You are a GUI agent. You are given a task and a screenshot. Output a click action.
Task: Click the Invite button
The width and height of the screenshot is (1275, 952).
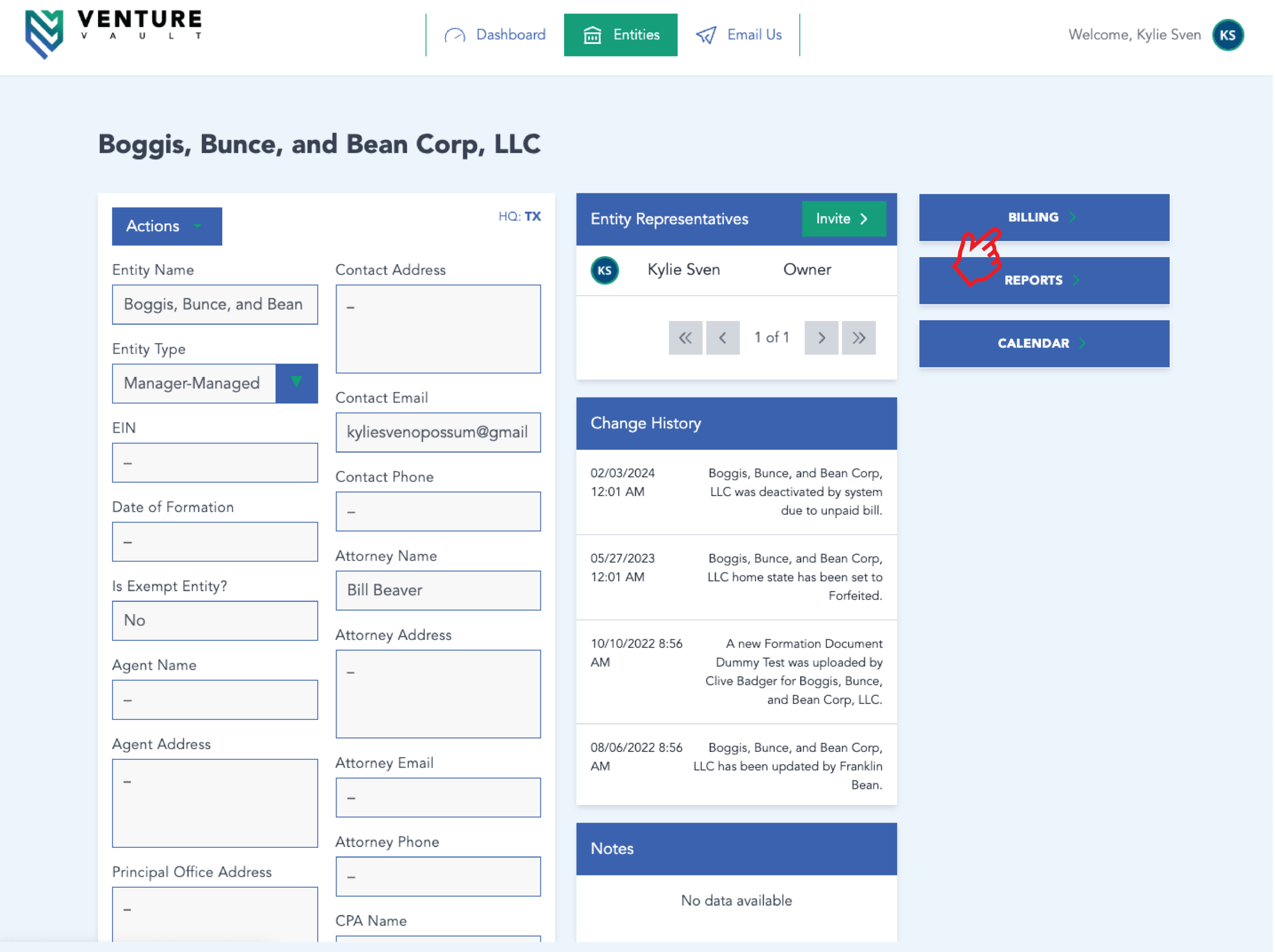844,219
